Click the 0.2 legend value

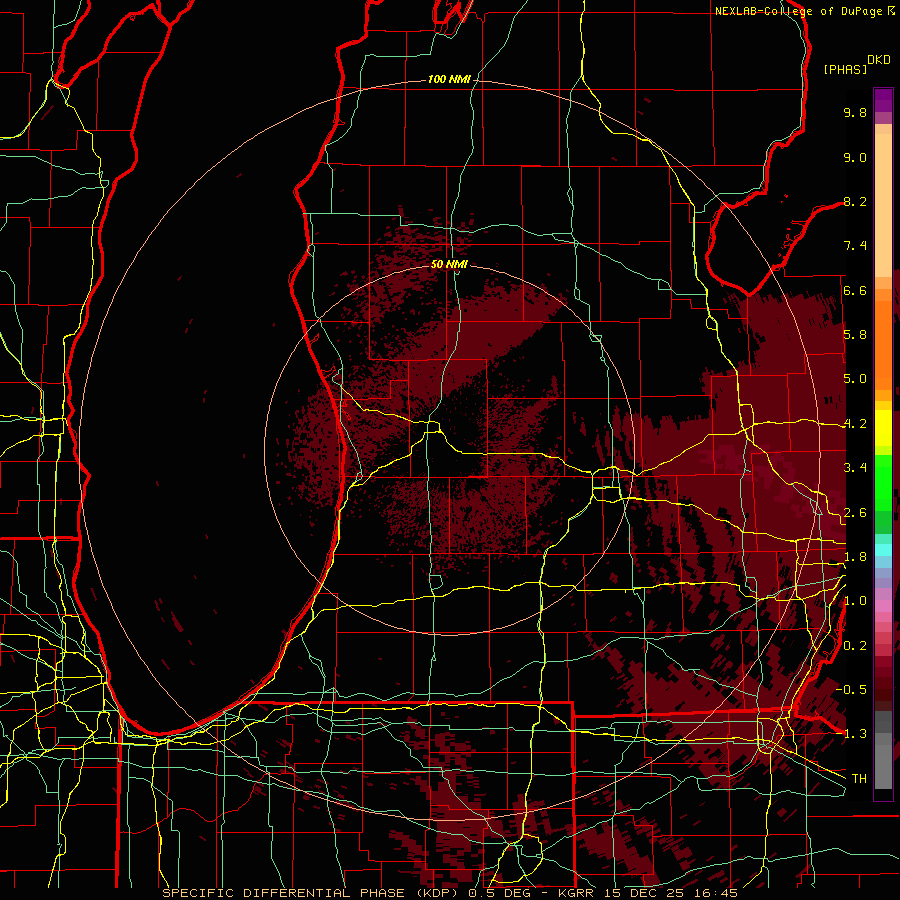click(855, 646)
